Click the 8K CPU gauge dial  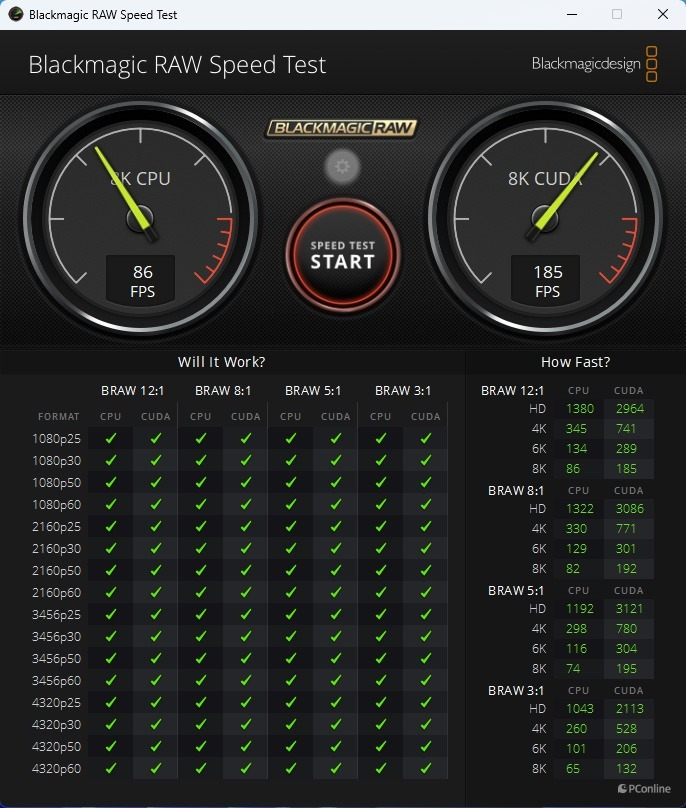tap(140, 218)
